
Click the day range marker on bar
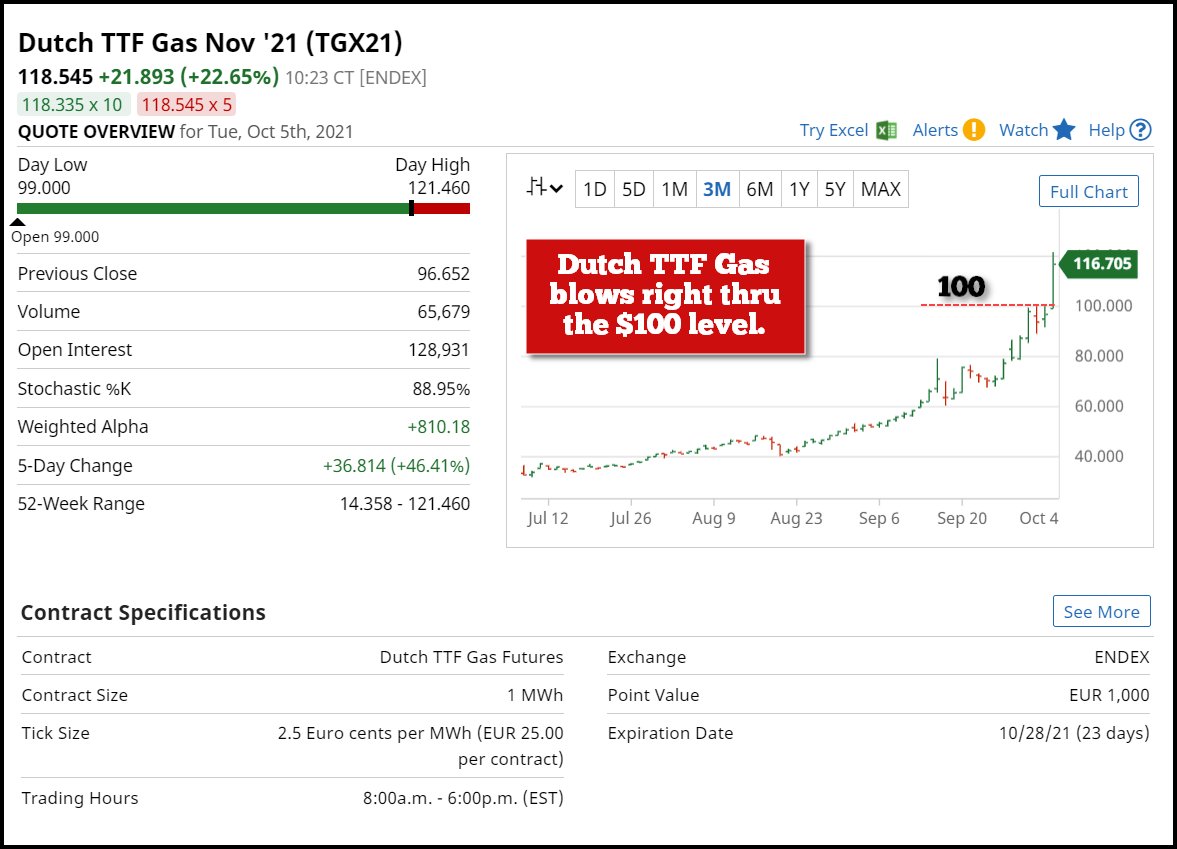click(411, 208)
